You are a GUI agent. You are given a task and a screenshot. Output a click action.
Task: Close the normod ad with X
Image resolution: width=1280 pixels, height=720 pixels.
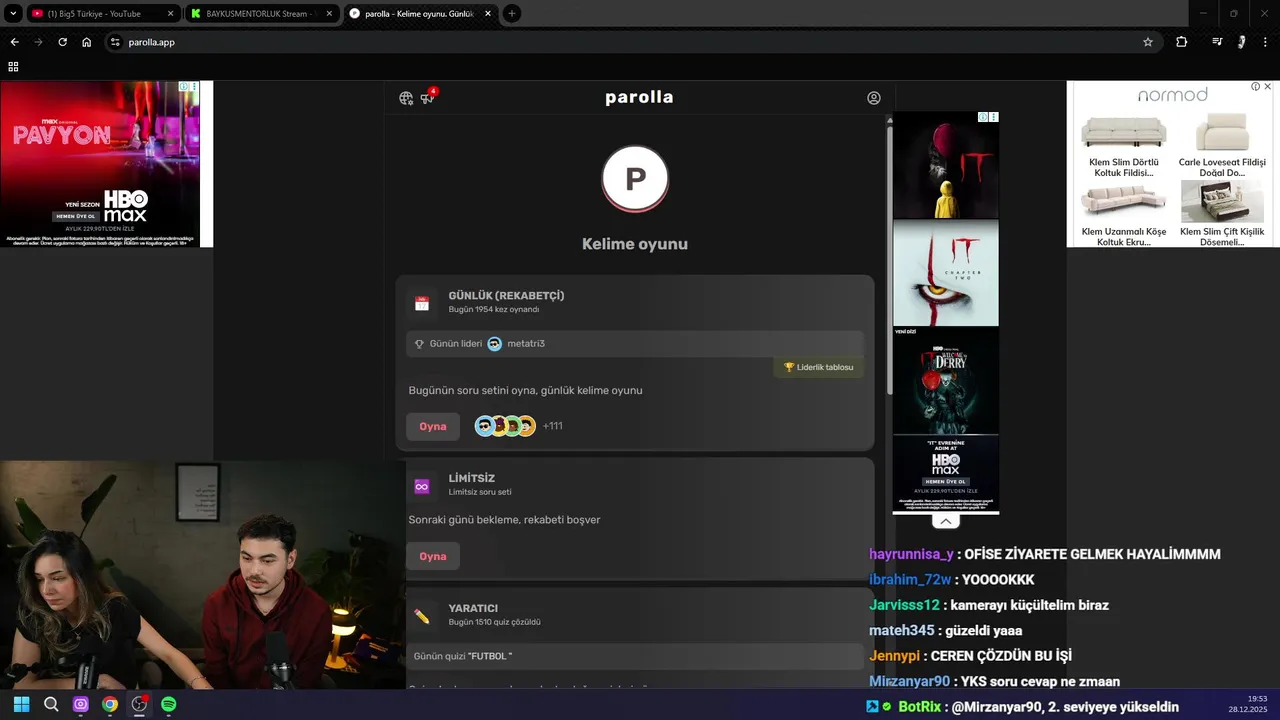click(1268, 87)
